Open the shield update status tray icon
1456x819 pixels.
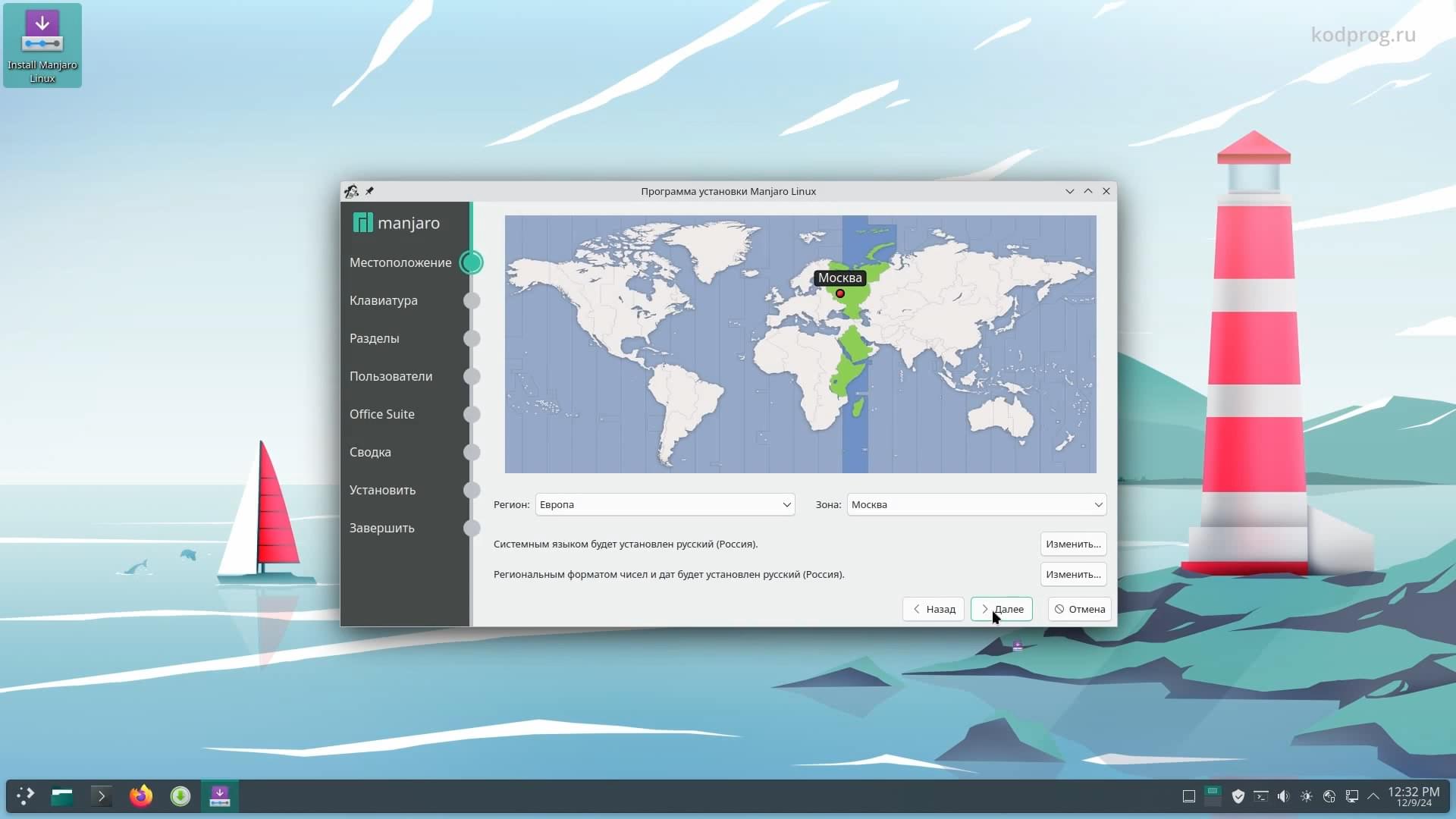coord(1238,796)
